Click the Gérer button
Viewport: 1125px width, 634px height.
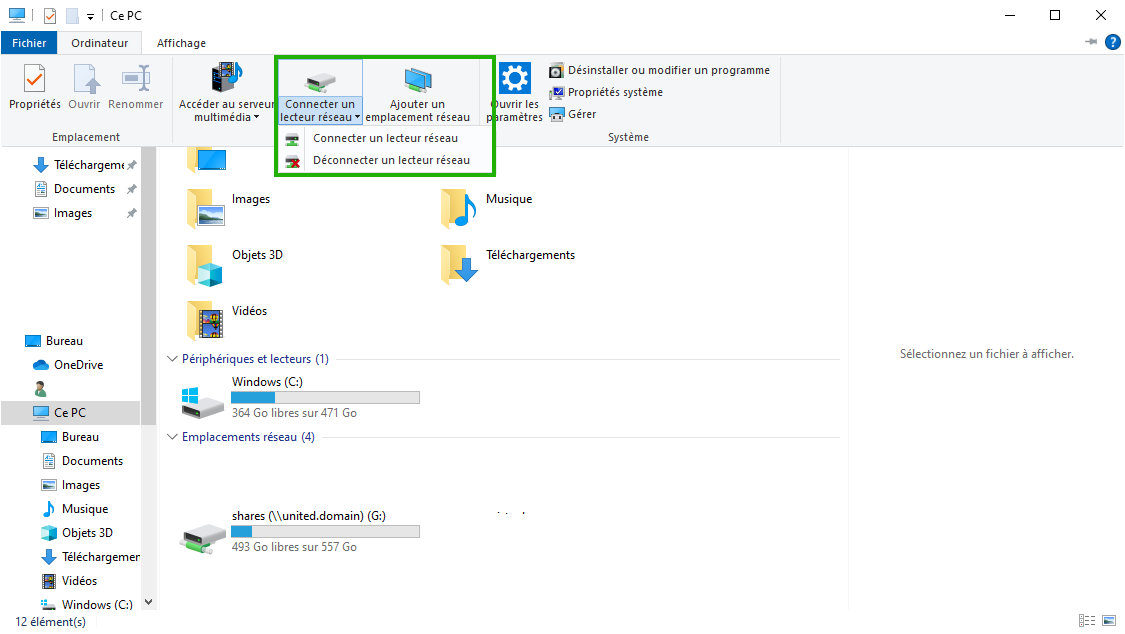point(573,114)
